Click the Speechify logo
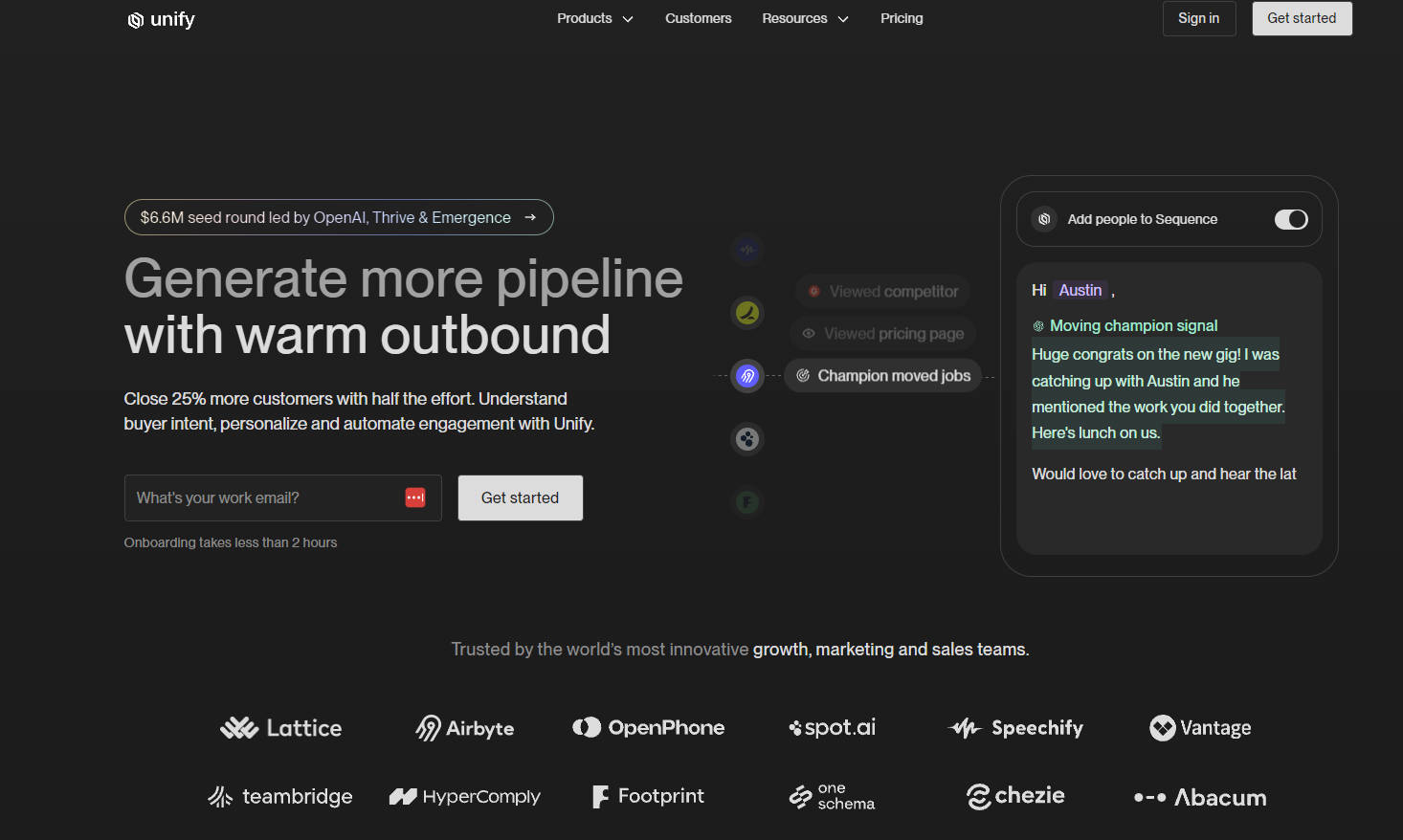1403x840 pixels. coord(1015,728)
